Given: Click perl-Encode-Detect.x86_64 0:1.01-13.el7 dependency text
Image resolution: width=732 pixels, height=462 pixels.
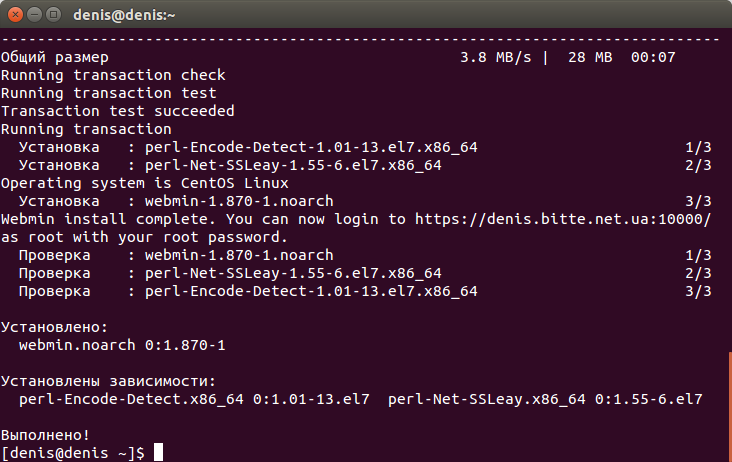Looking at the screenshot, I should tap(194, 399).
